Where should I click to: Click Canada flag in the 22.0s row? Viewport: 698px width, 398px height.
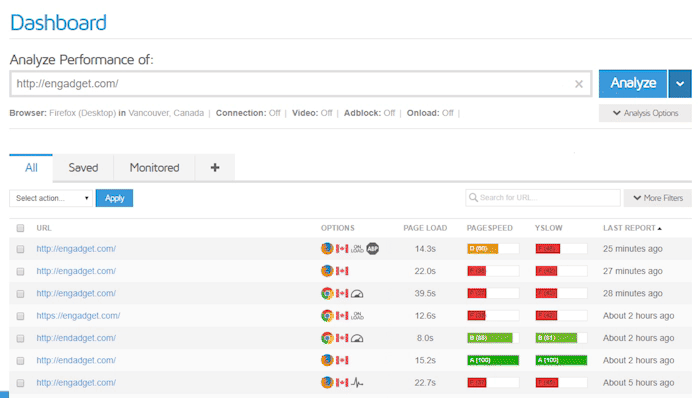(x=342, y=271)
